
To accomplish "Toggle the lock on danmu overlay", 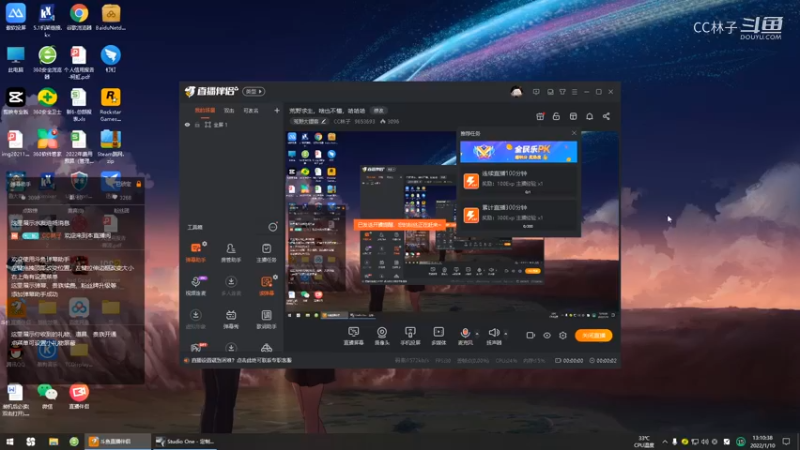I will pyautogui.click(x=138, y=184).
